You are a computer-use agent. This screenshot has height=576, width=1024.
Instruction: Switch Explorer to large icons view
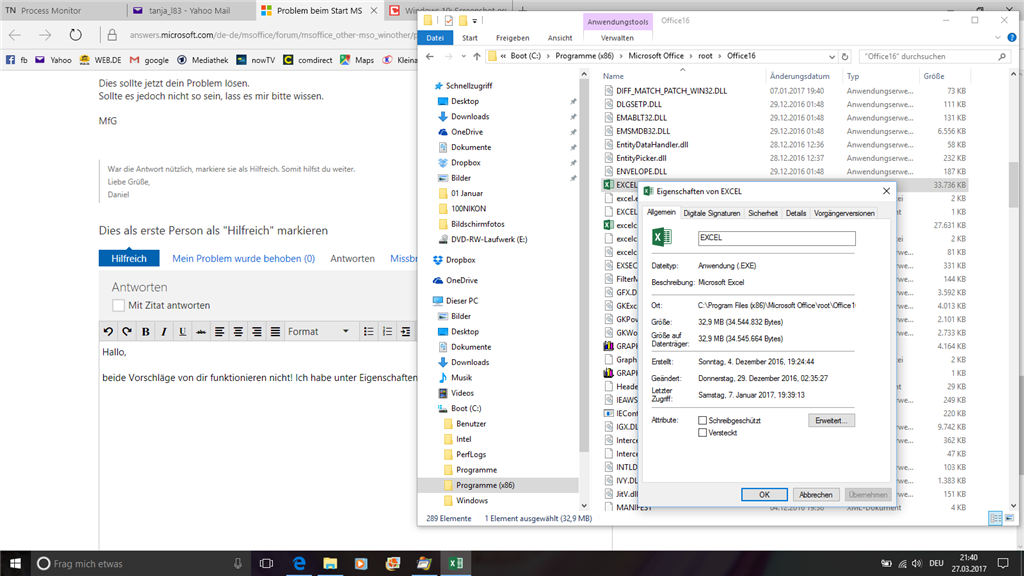coord(1010,518)
